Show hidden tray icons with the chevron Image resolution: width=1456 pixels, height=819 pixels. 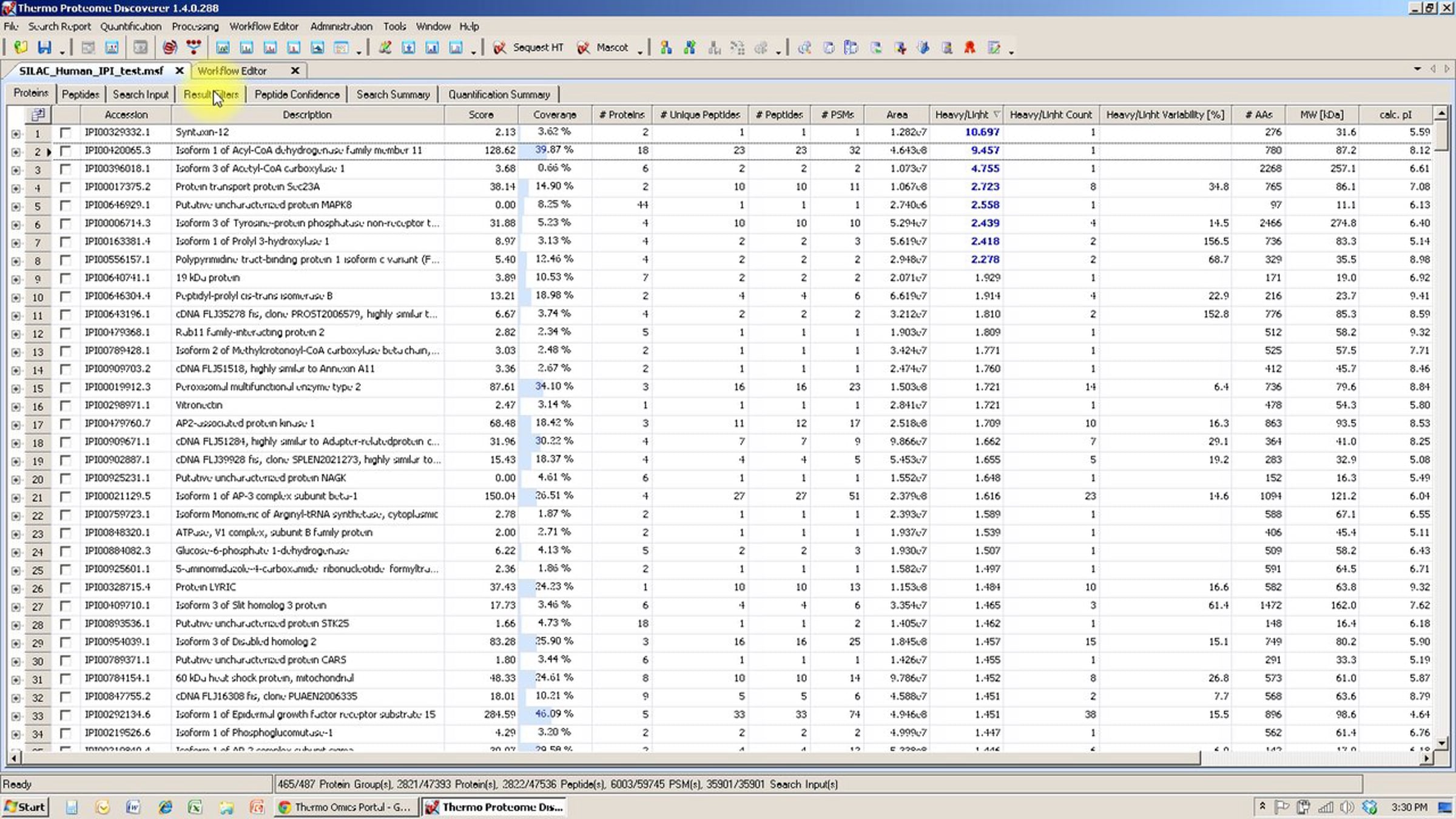click(1262, 806)
